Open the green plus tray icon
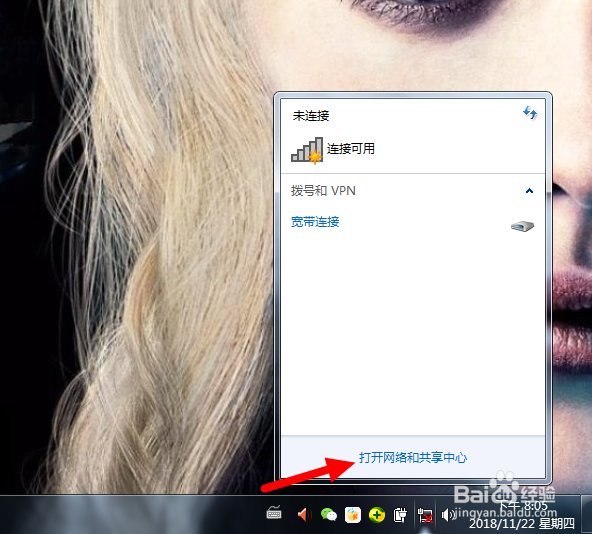 point(377,515)
